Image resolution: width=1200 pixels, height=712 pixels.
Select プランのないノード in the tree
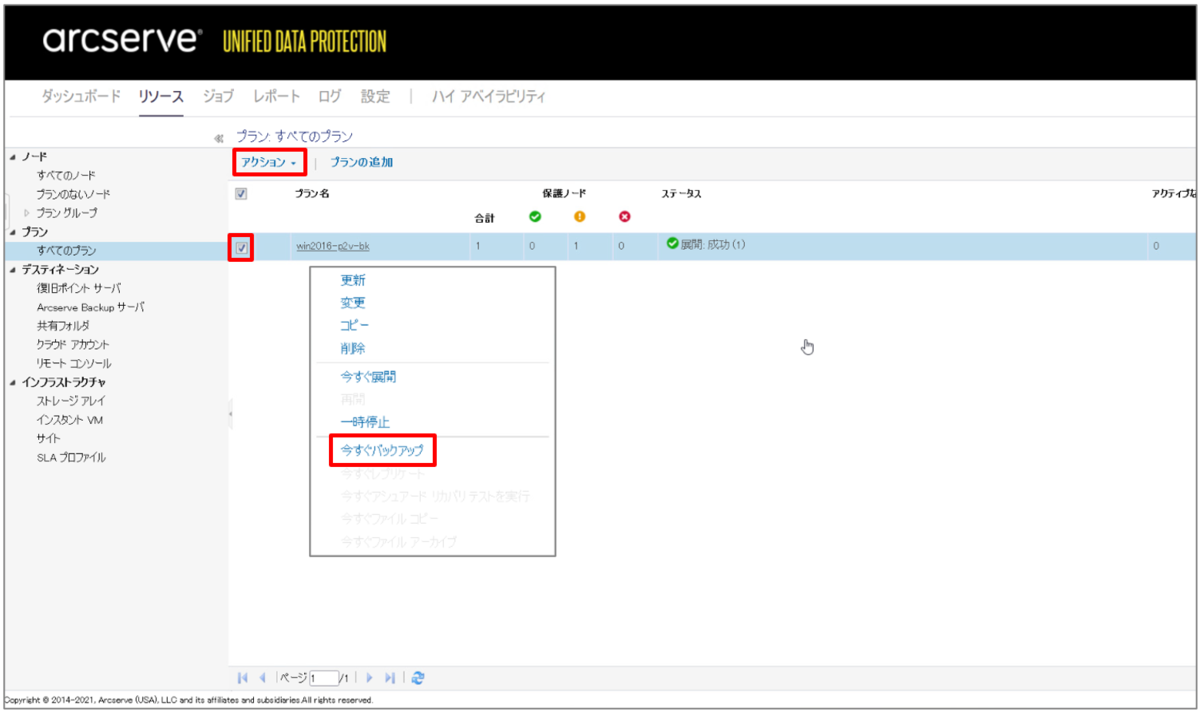pyautogui.click(x=73, y=194)
